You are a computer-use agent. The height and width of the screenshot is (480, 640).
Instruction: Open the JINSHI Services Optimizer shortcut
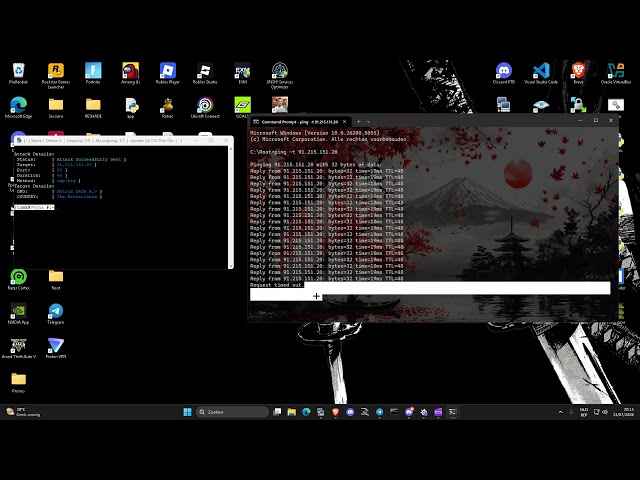pyautogui.click(x=280, y=75)
